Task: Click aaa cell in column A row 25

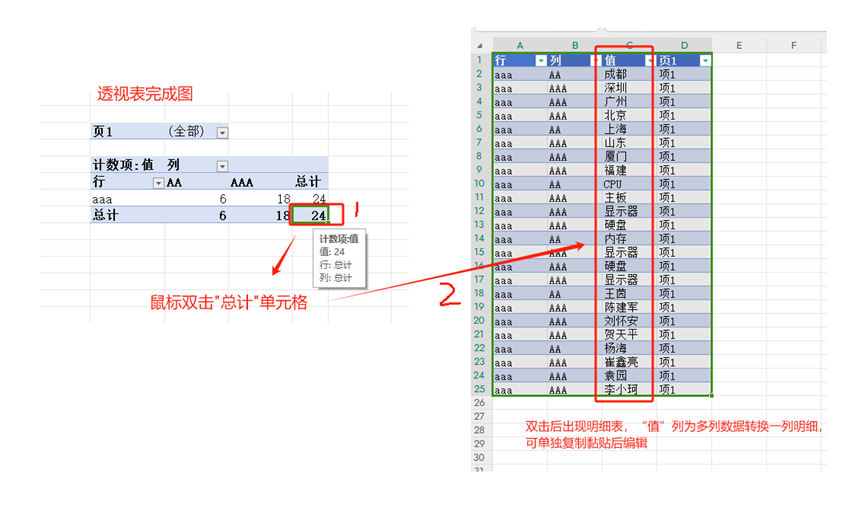Action: [x=520, y=389]
